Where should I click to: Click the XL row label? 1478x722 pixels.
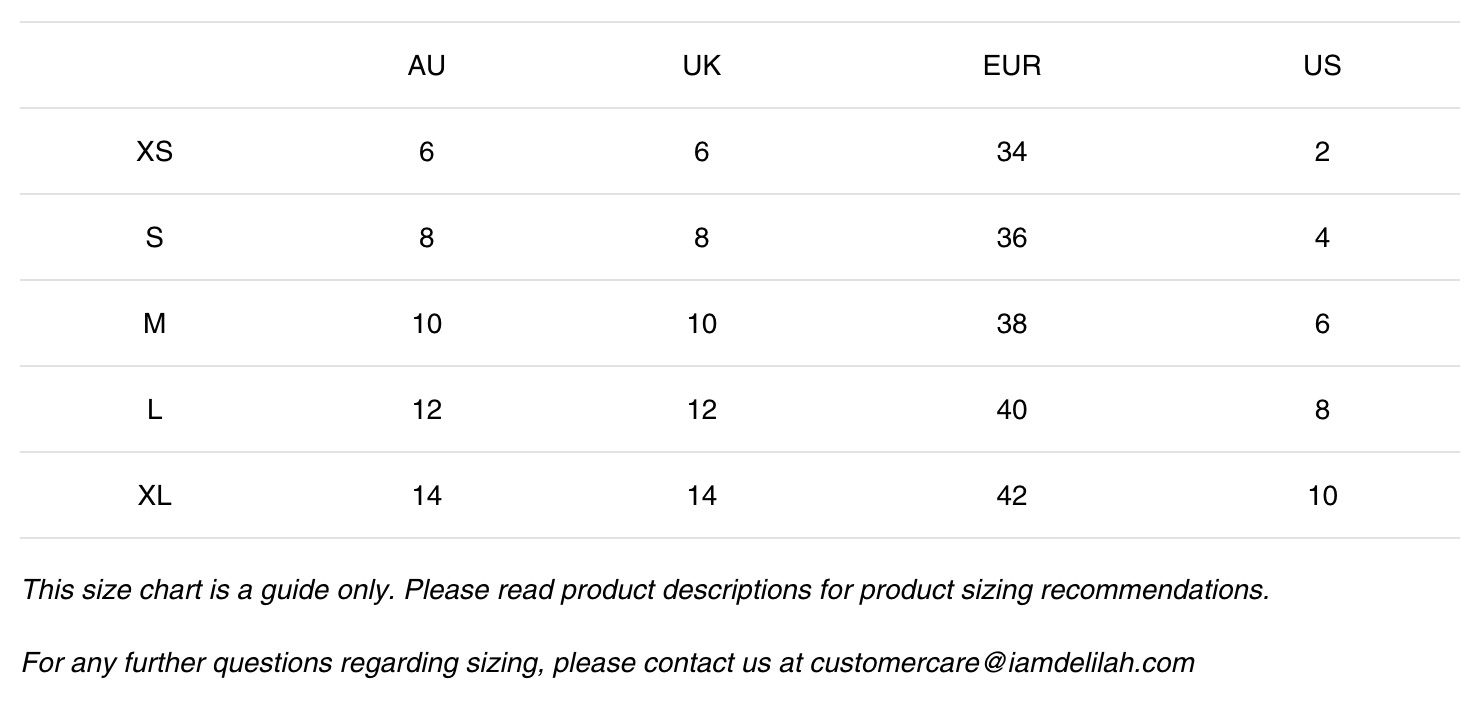click(x=154, y=496)
